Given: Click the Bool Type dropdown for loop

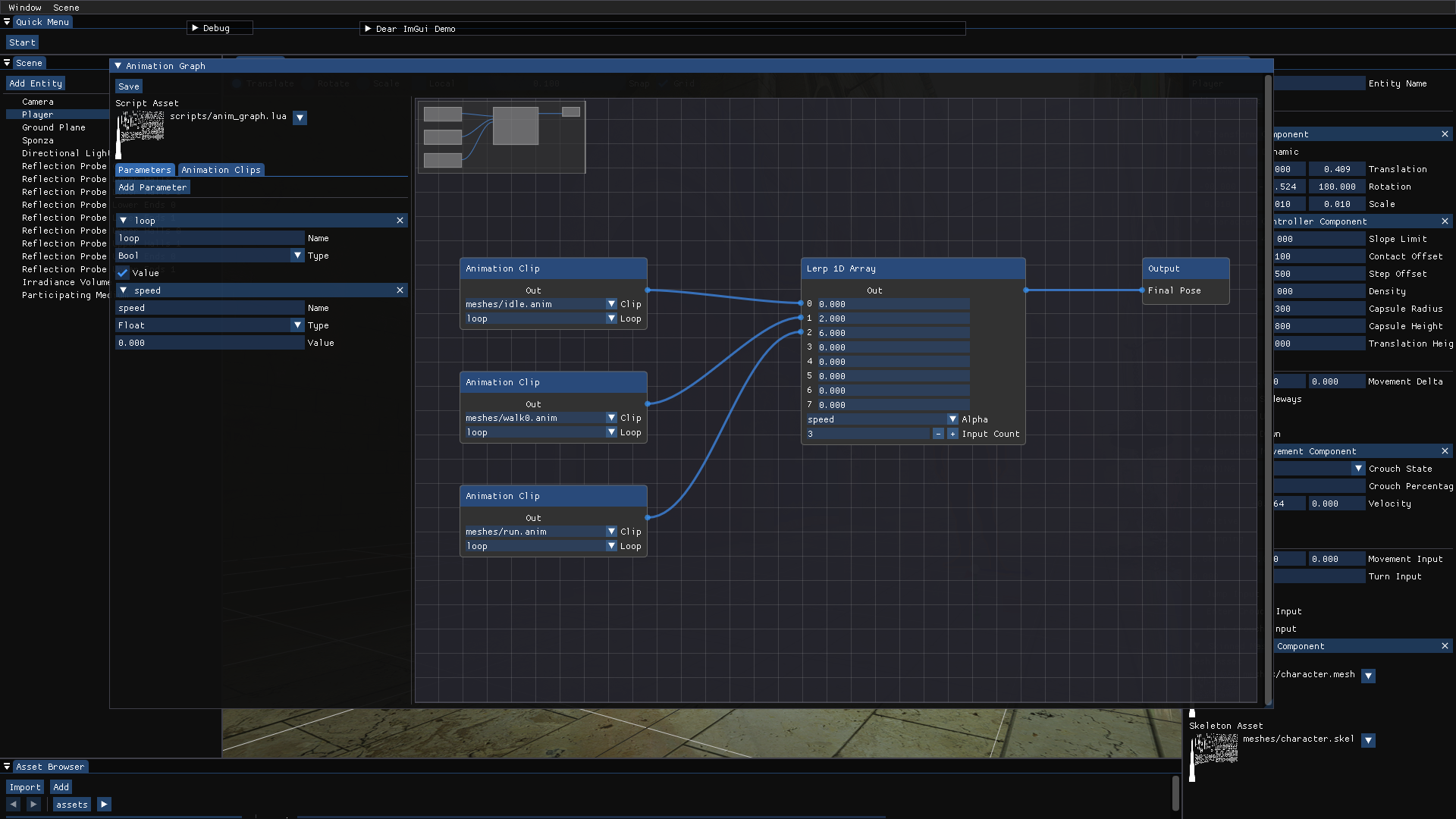Looking at the screenshot, I should [297, 255].
